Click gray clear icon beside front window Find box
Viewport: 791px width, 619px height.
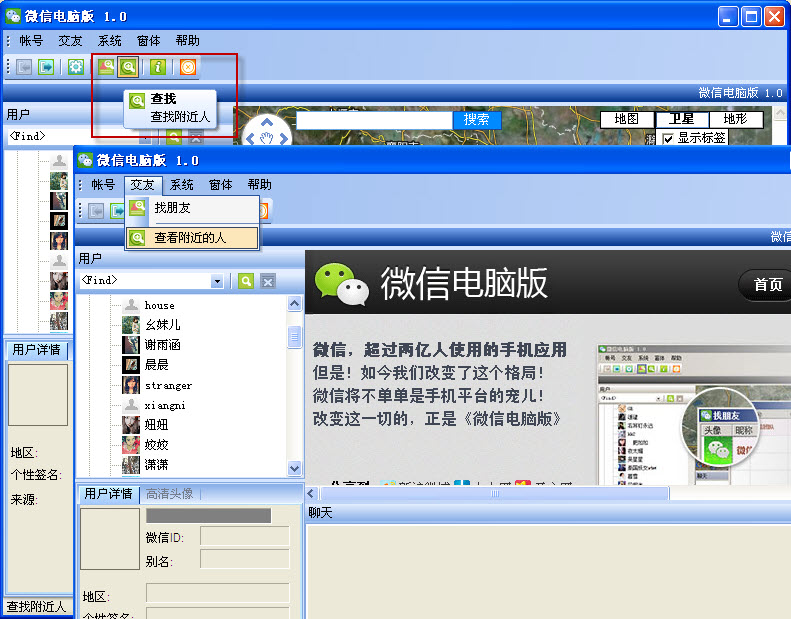pos(268,281)
